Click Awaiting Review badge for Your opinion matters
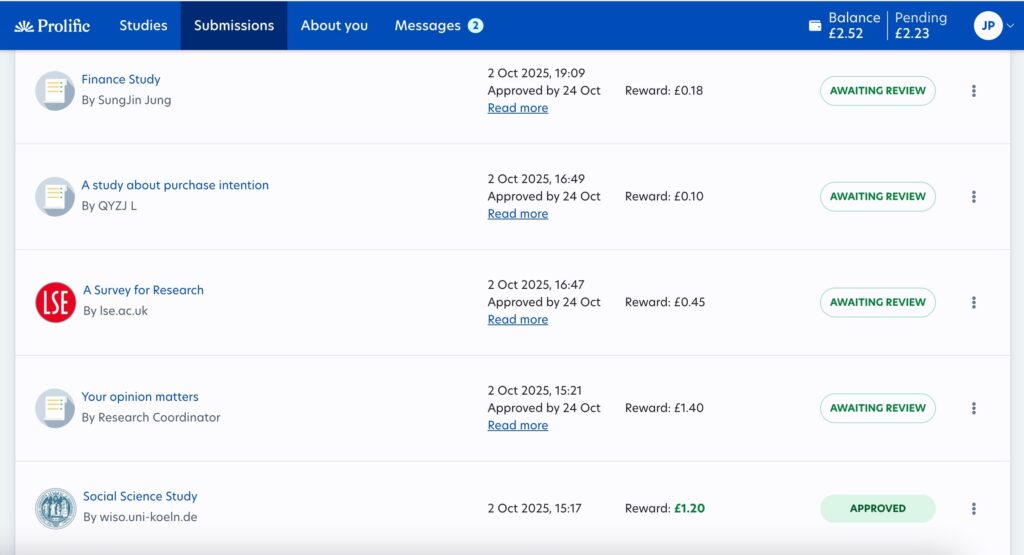This screenshot has height=555, width=1024. (877, 408)
